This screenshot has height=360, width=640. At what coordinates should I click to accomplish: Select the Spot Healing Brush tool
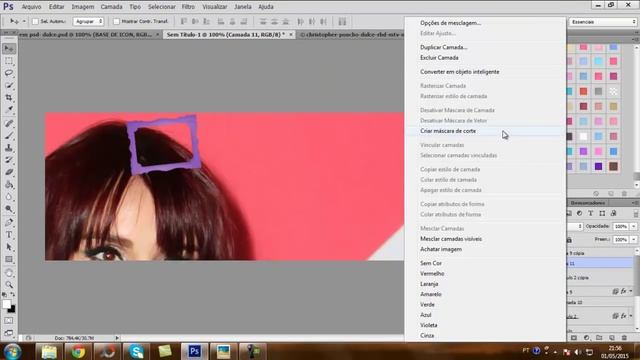pyautogui.click(x=9, y=123)
